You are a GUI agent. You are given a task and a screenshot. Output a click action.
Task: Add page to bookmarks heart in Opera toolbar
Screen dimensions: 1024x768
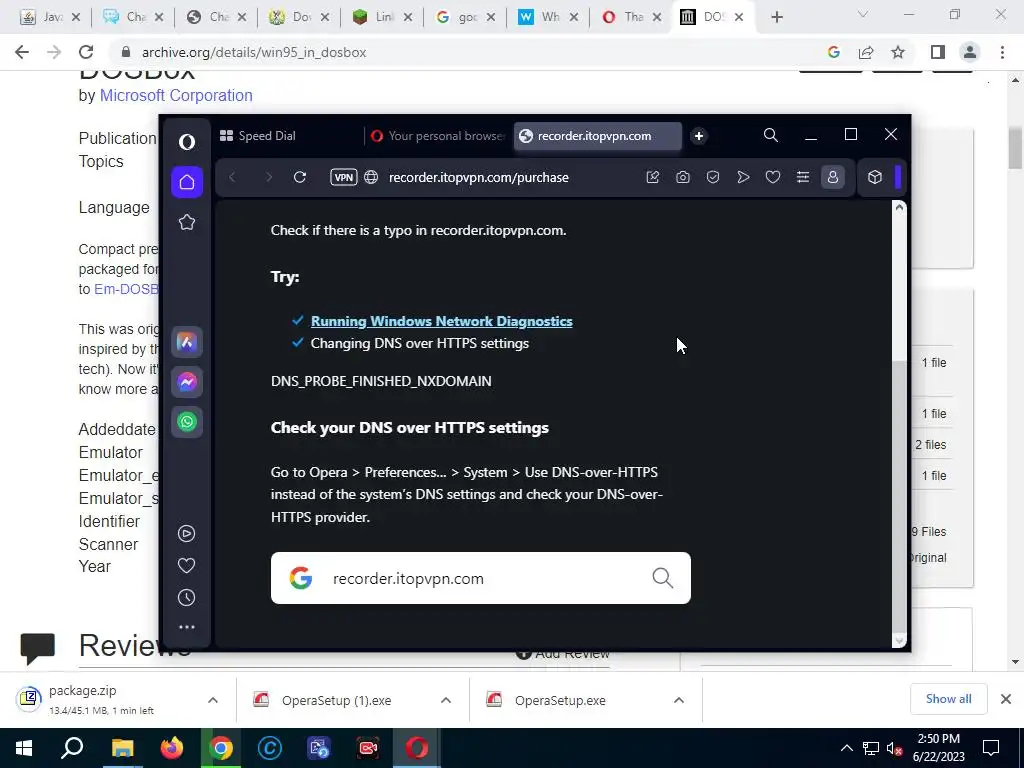click(x=773, y=177)
